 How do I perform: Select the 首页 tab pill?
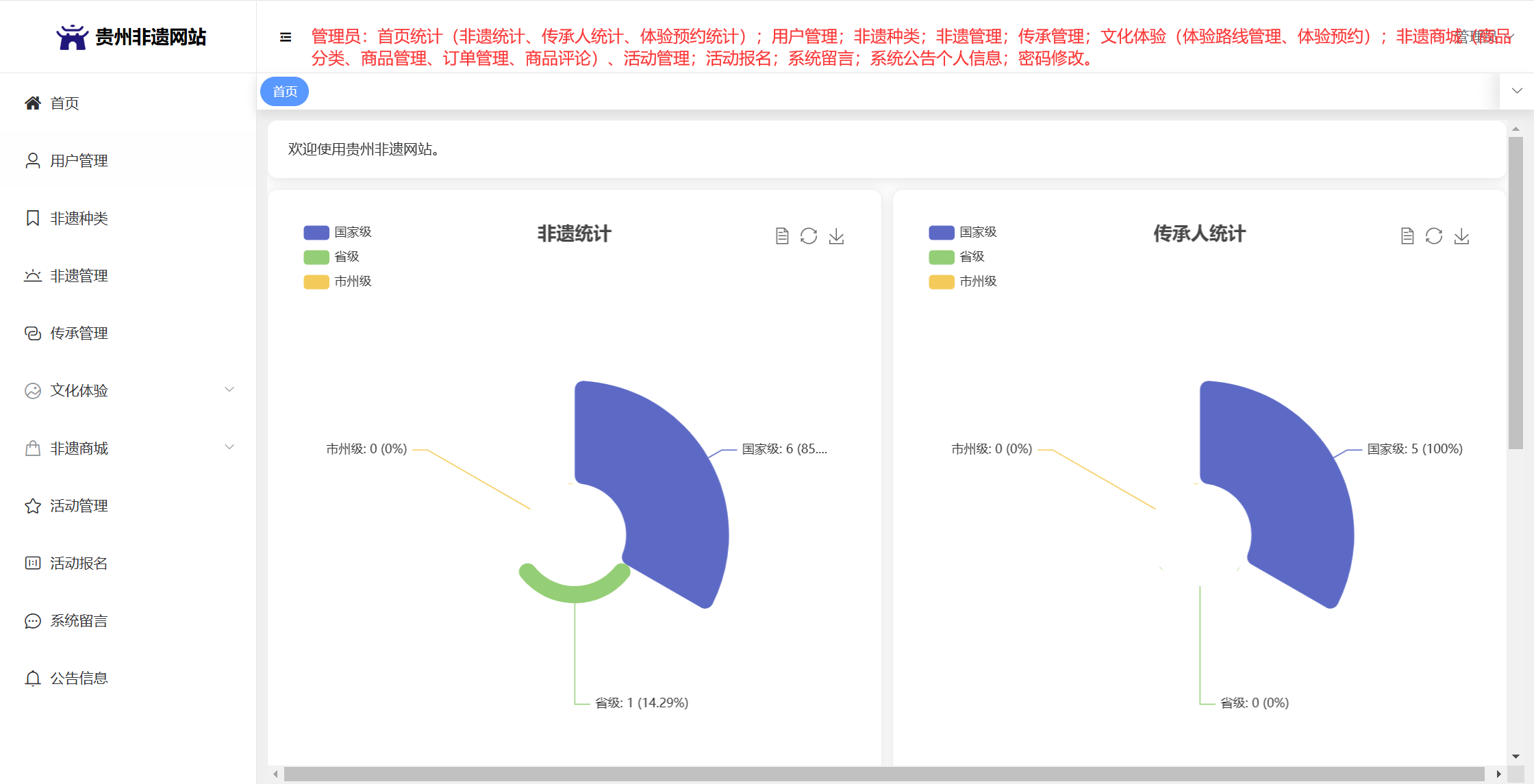click(285, 92)
